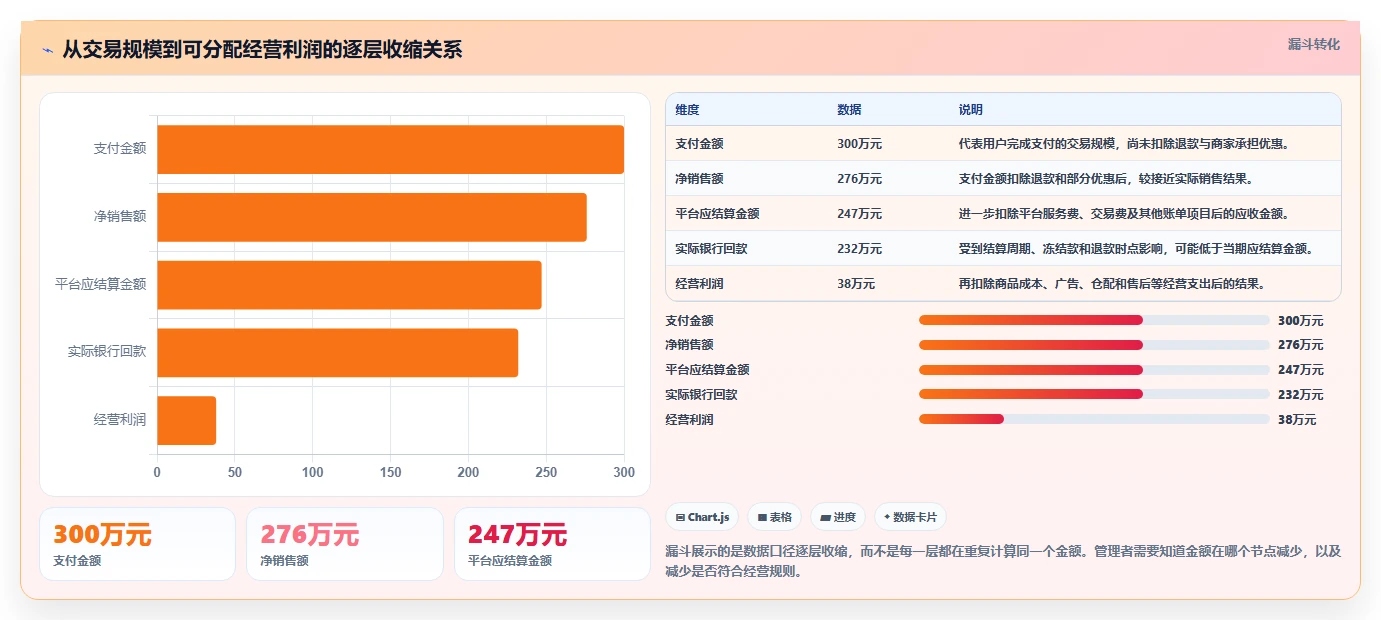
Task: Select the 数据卡片 chip
Action: pos(910,517)
